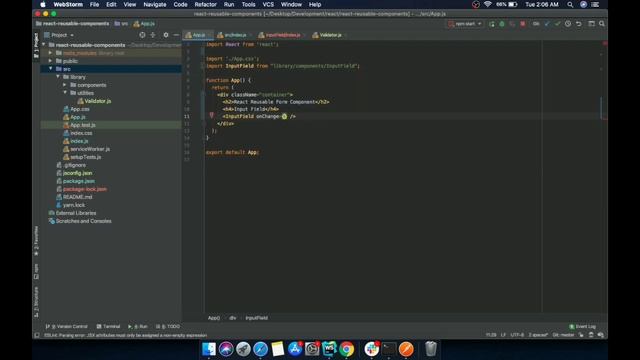This screenshot has width=640, height=360.
Task: Hide the Project panel with minus icon
Action: click(x=176, y=35)
